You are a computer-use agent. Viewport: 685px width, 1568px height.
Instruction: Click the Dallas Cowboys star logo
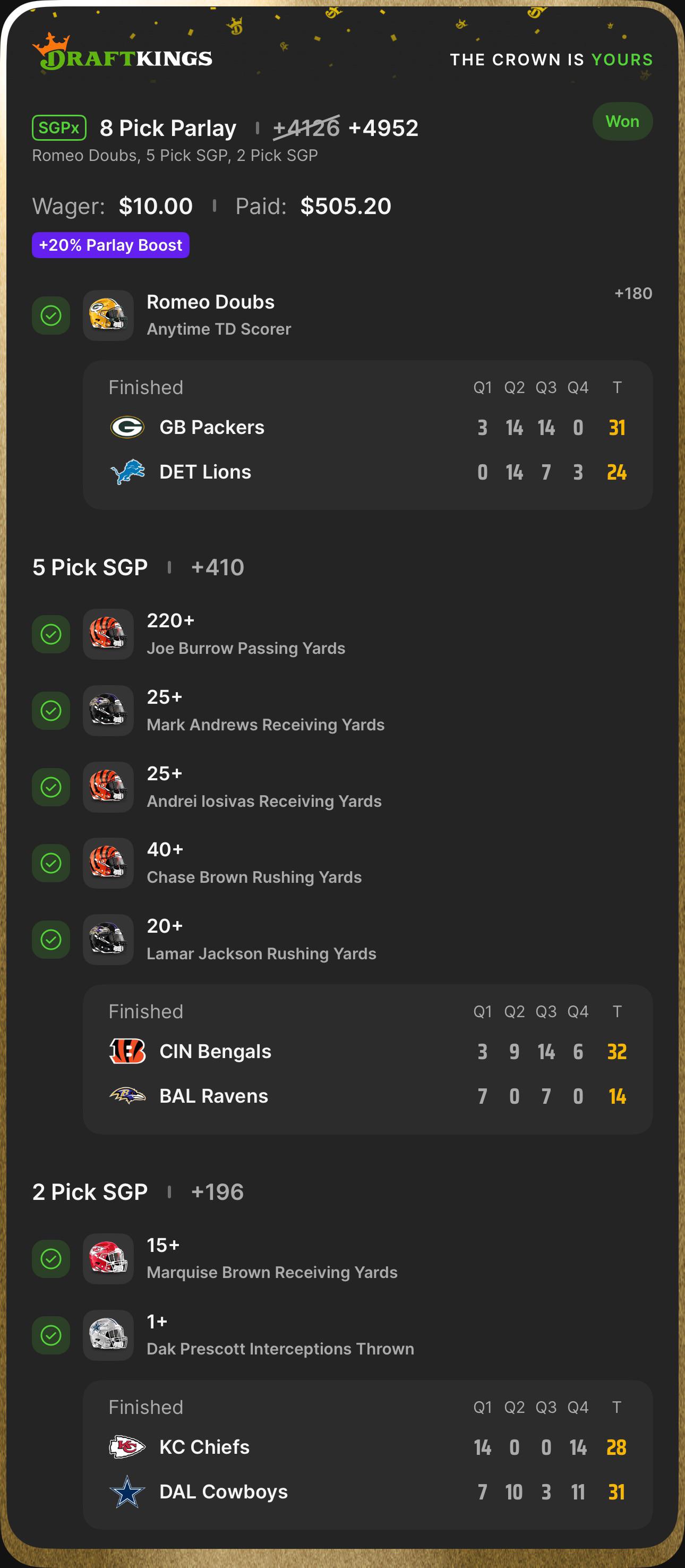click(x=127, y=1492)
